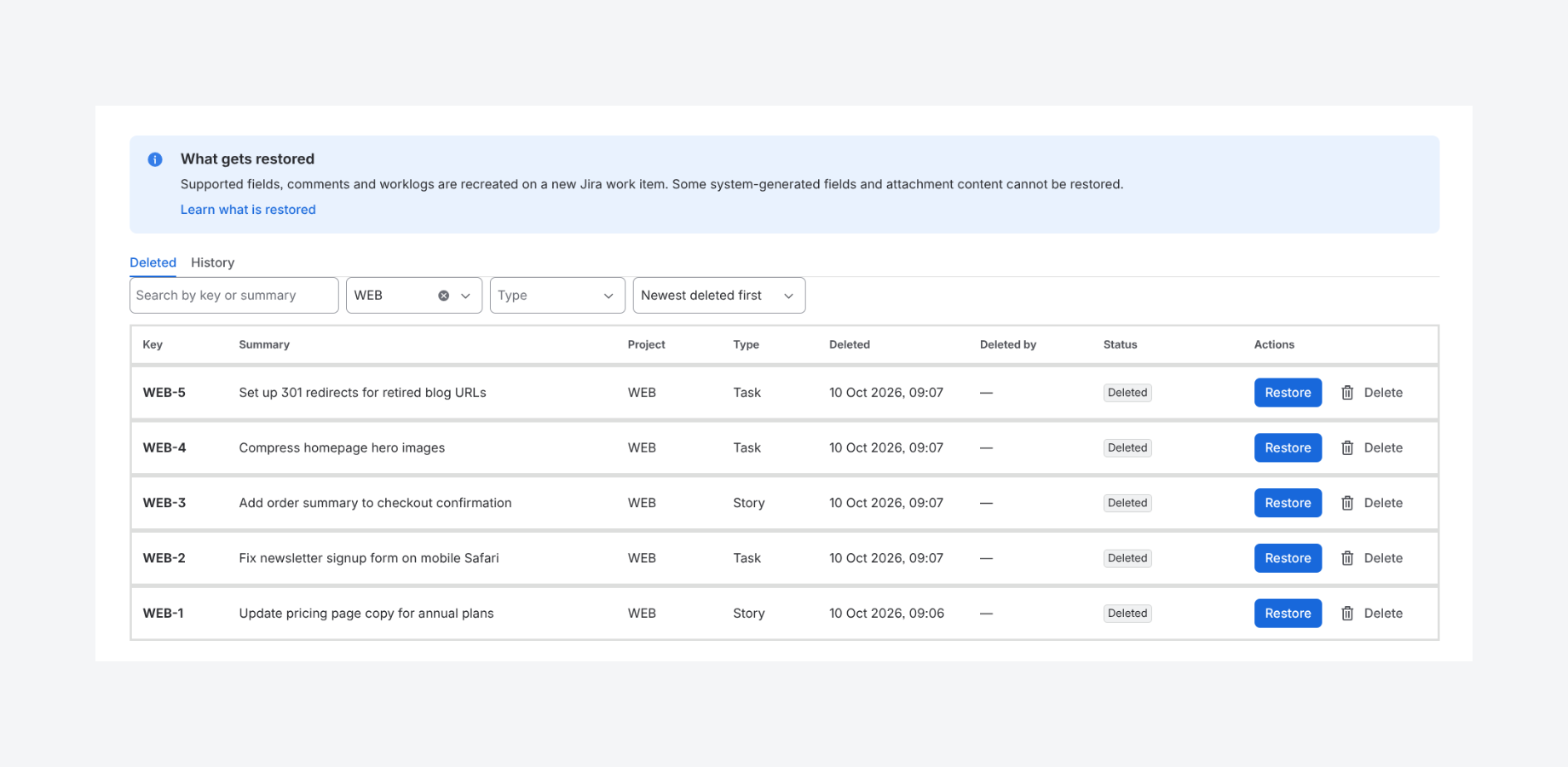Click the Deleted column header

pyautogui.click(x=850, y=345)
